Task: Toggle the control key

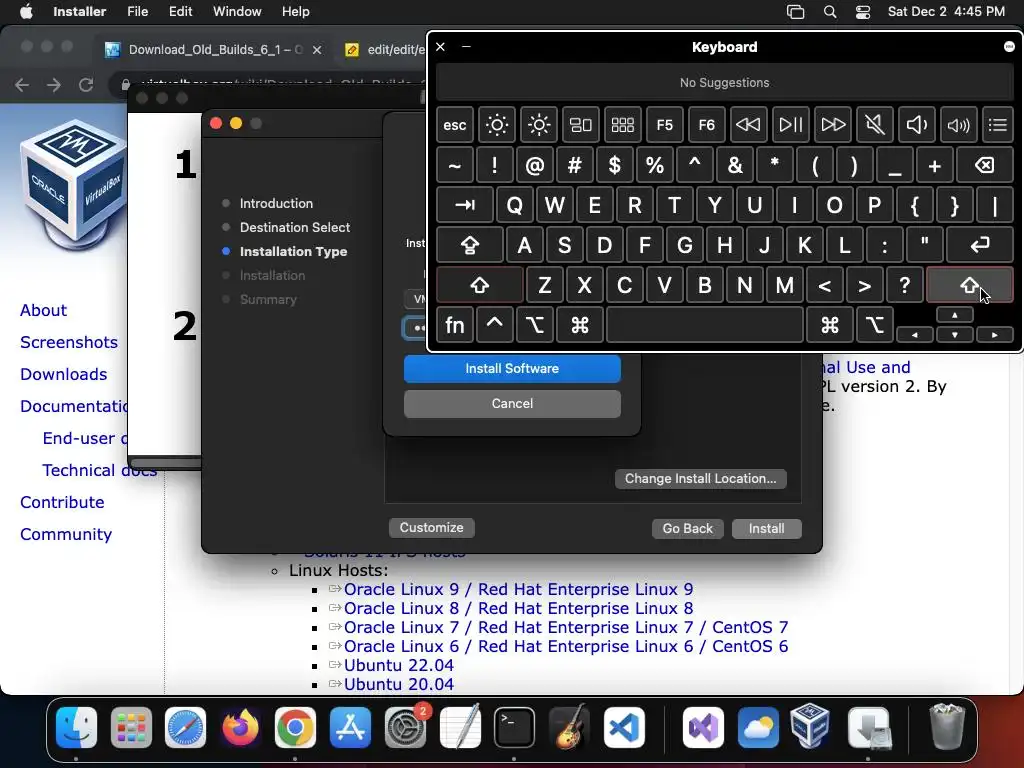Action: (x=494, y=325)
